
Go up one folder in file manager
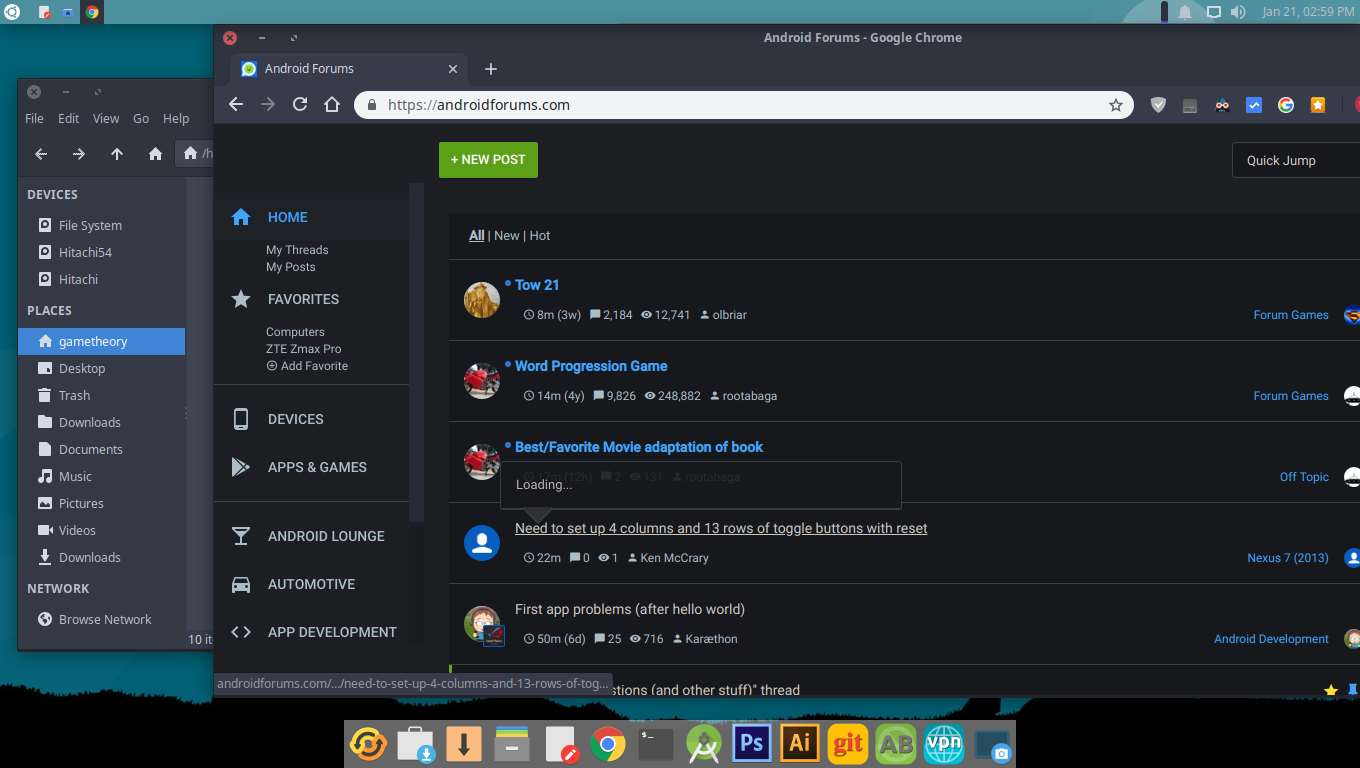coord(117,154)
